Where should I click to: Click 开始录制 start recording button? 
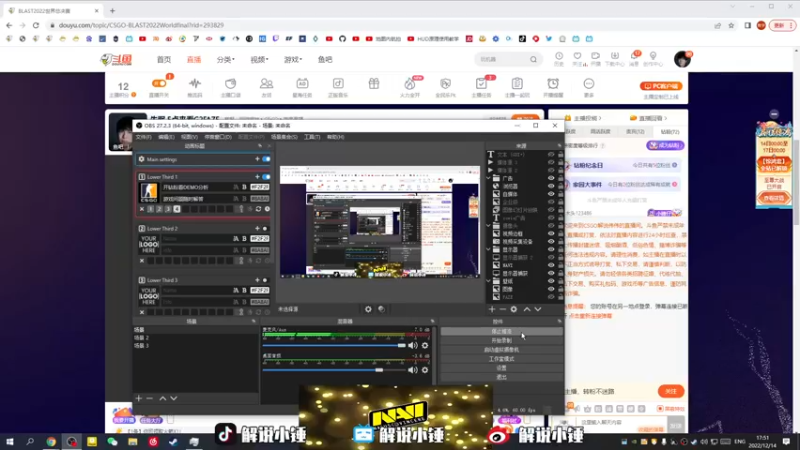[x=501, y=340]
